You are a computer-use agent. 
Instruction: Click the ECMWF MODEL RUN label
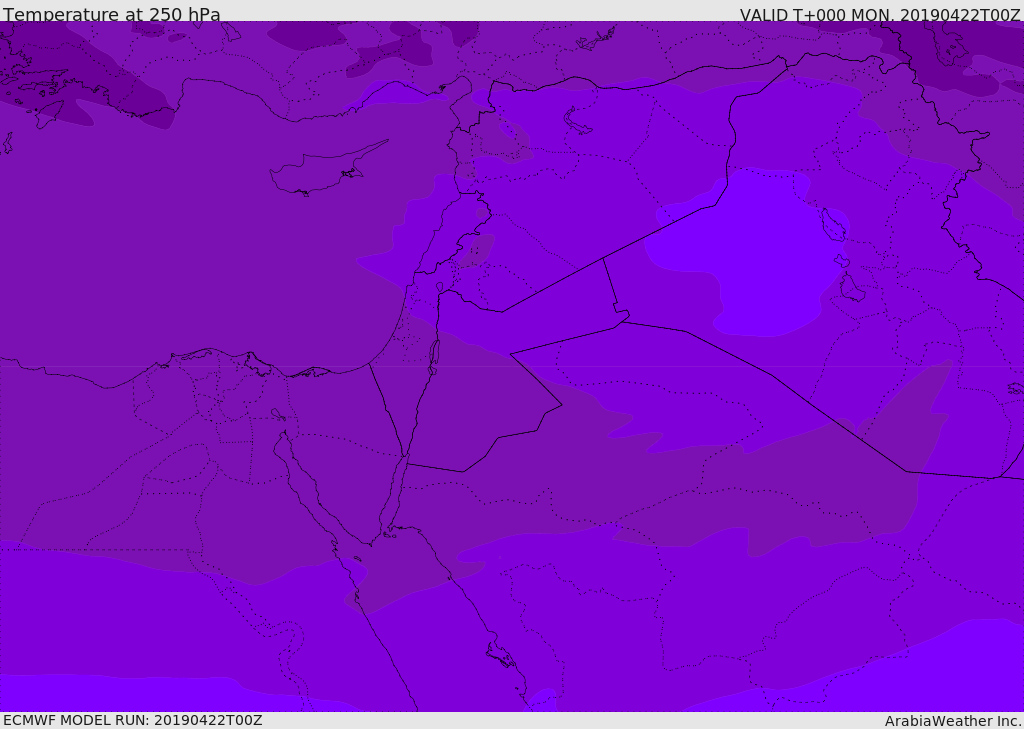[132, 720]
